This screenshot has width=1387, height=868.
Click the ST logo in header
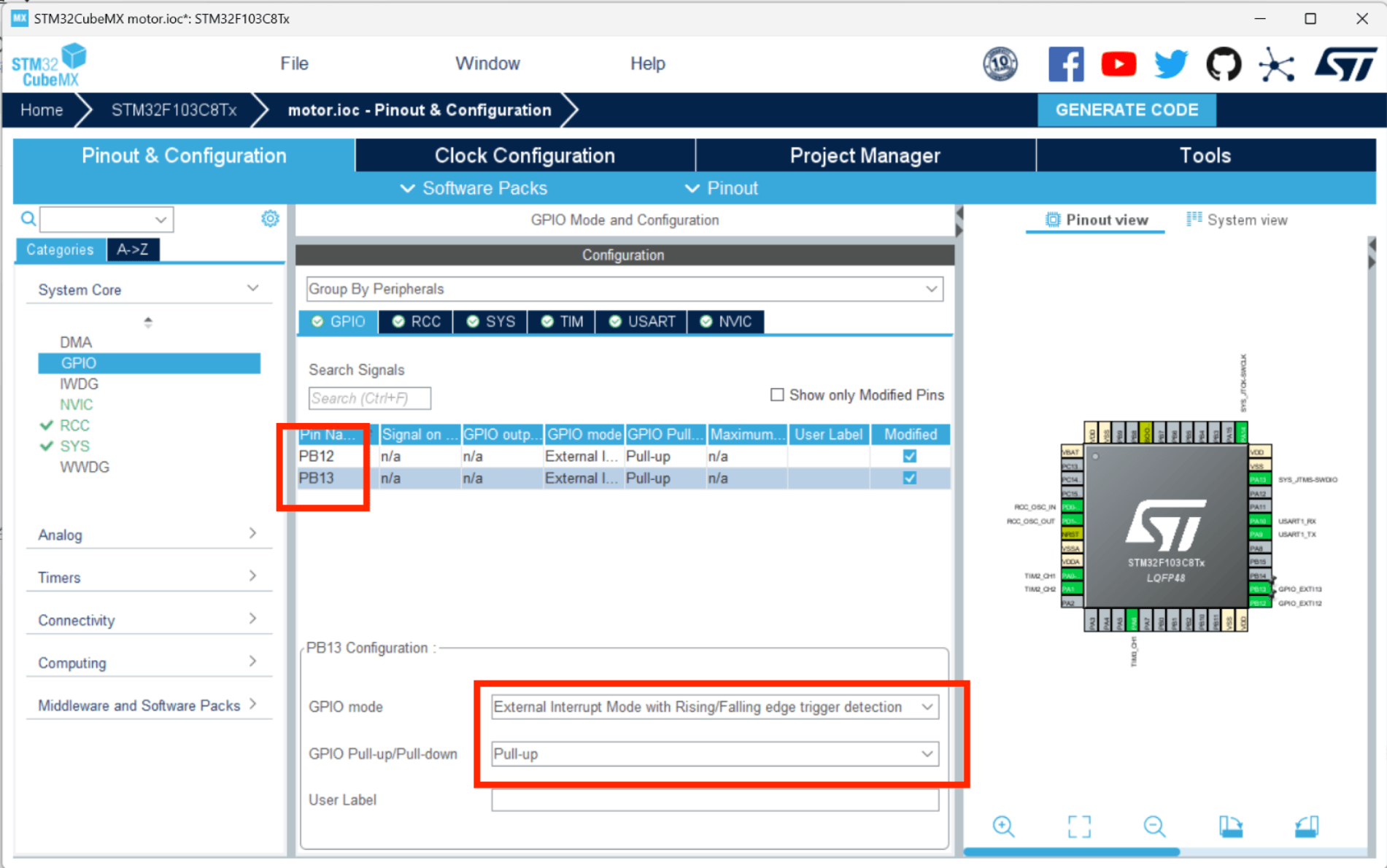tap(1345, 64)
